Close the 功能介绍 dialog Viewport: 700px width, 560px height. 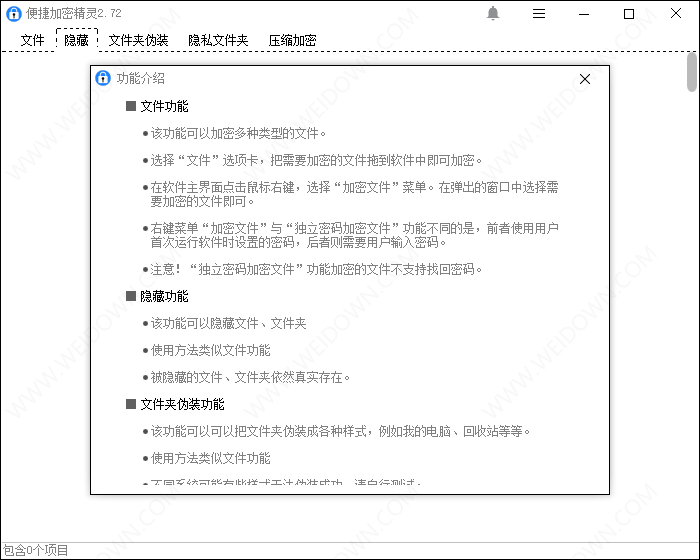click(x=585, y=79)
